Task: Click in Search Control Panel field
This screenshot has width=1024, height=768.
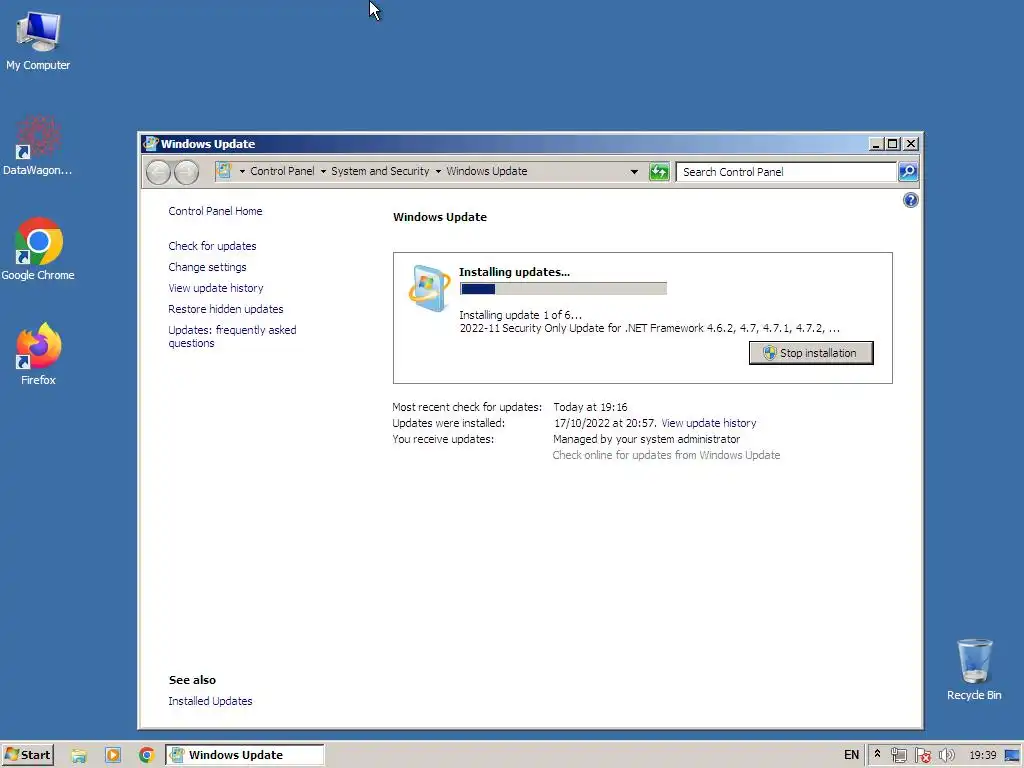Action: [786, 172]
